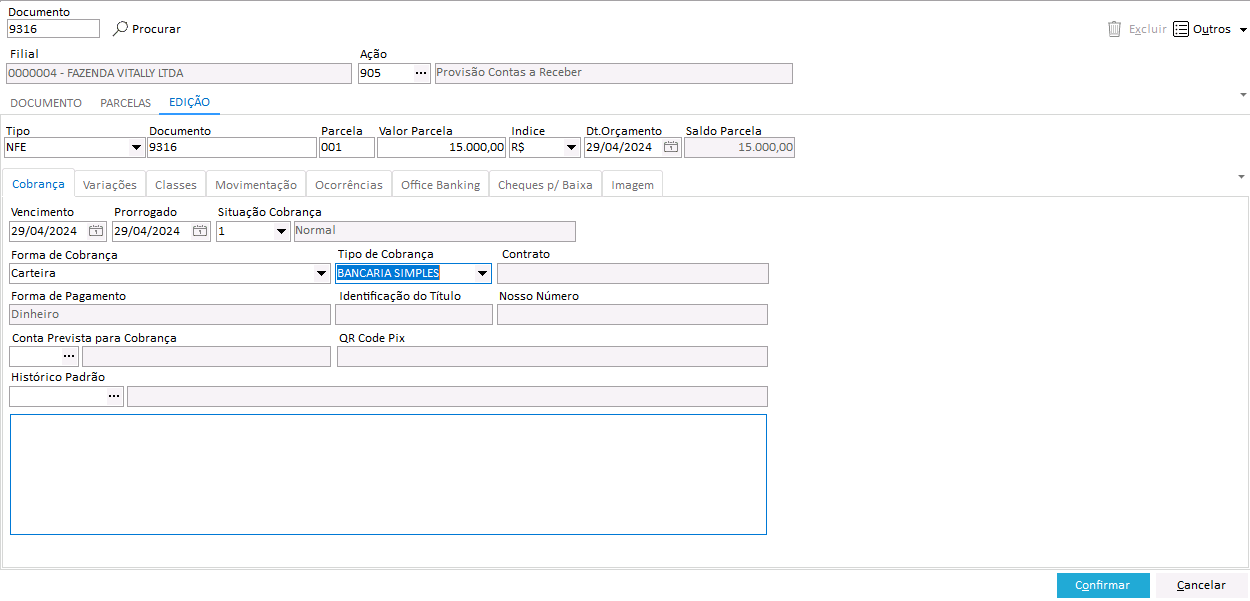Open the Outros list menu
This screenshot has height=601, width=1250.
coord(1210,29)
